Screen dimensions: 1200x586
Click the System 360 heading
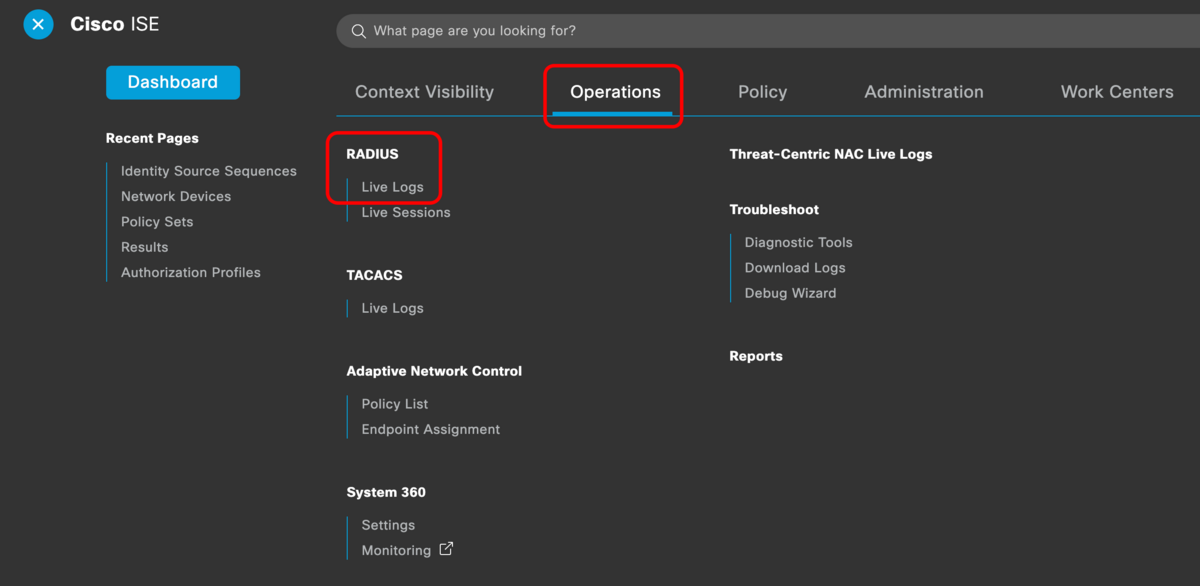(386, 492)
